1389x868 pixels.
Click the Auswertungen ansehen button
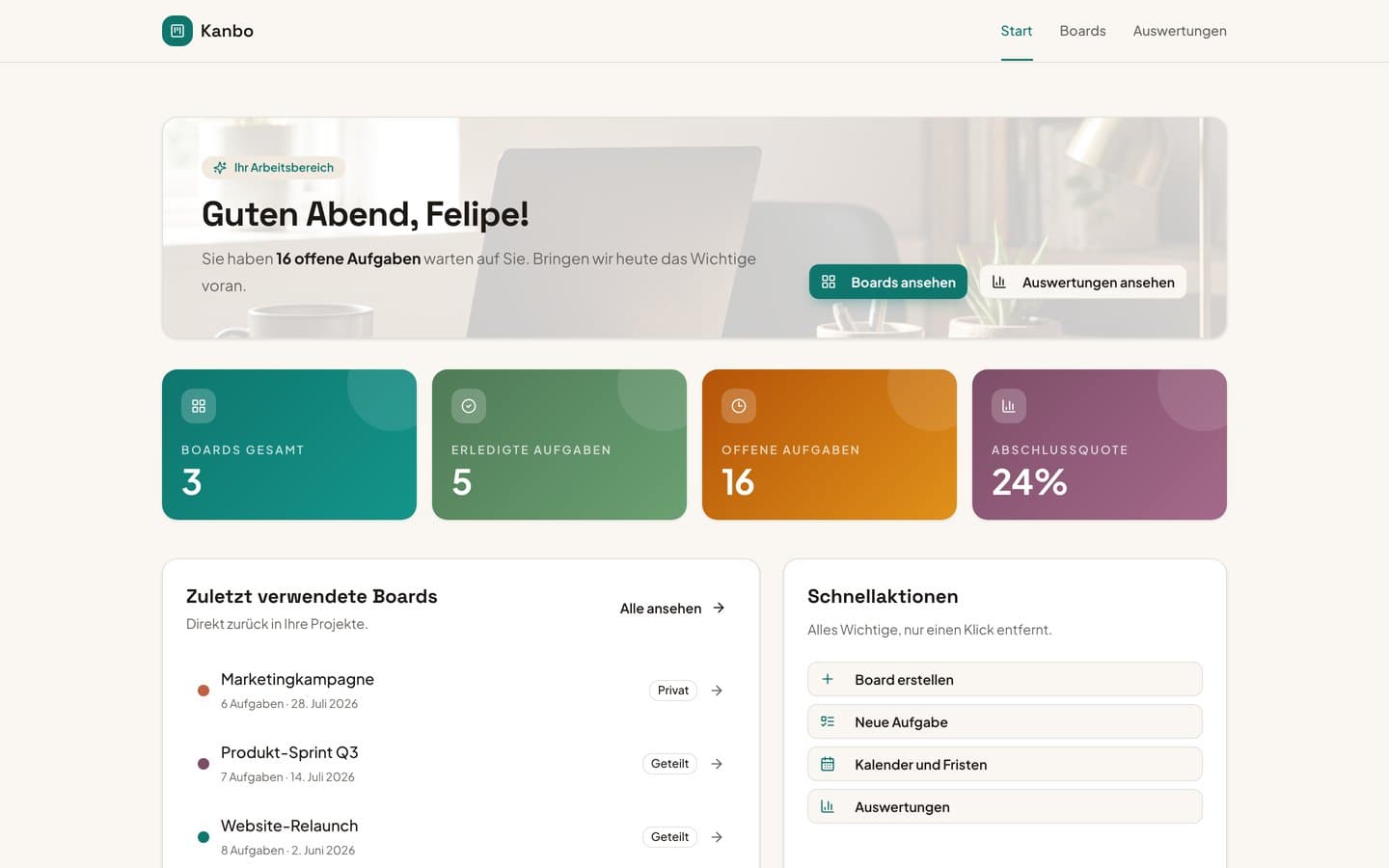(1083, 282)
